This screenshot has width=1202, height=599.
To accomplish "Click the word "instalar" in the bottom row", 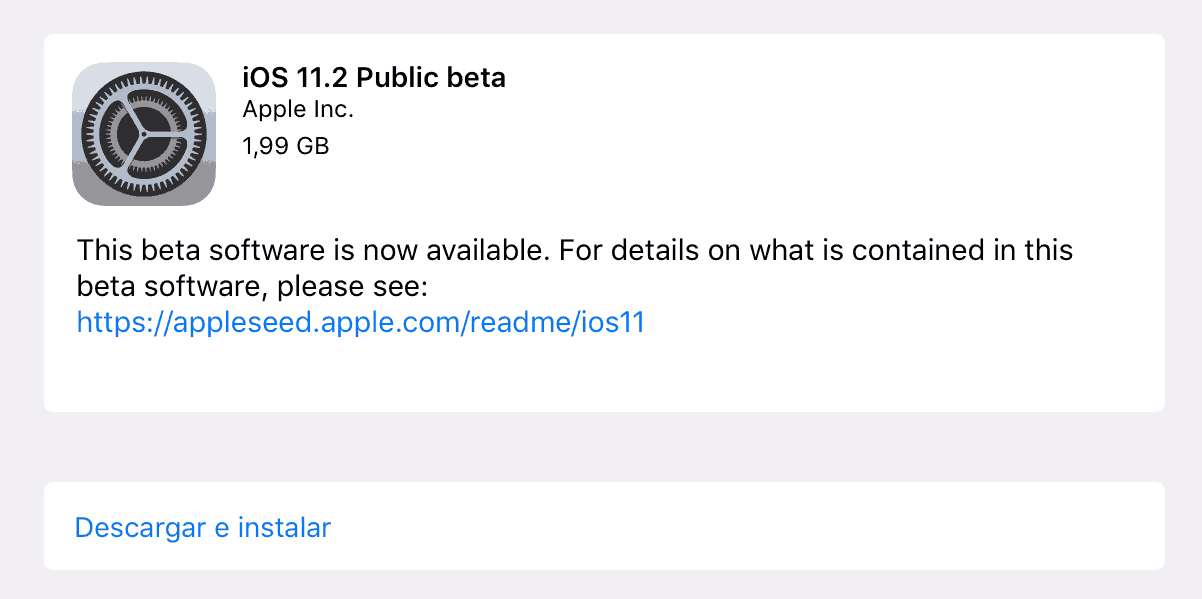I will 284,527.
